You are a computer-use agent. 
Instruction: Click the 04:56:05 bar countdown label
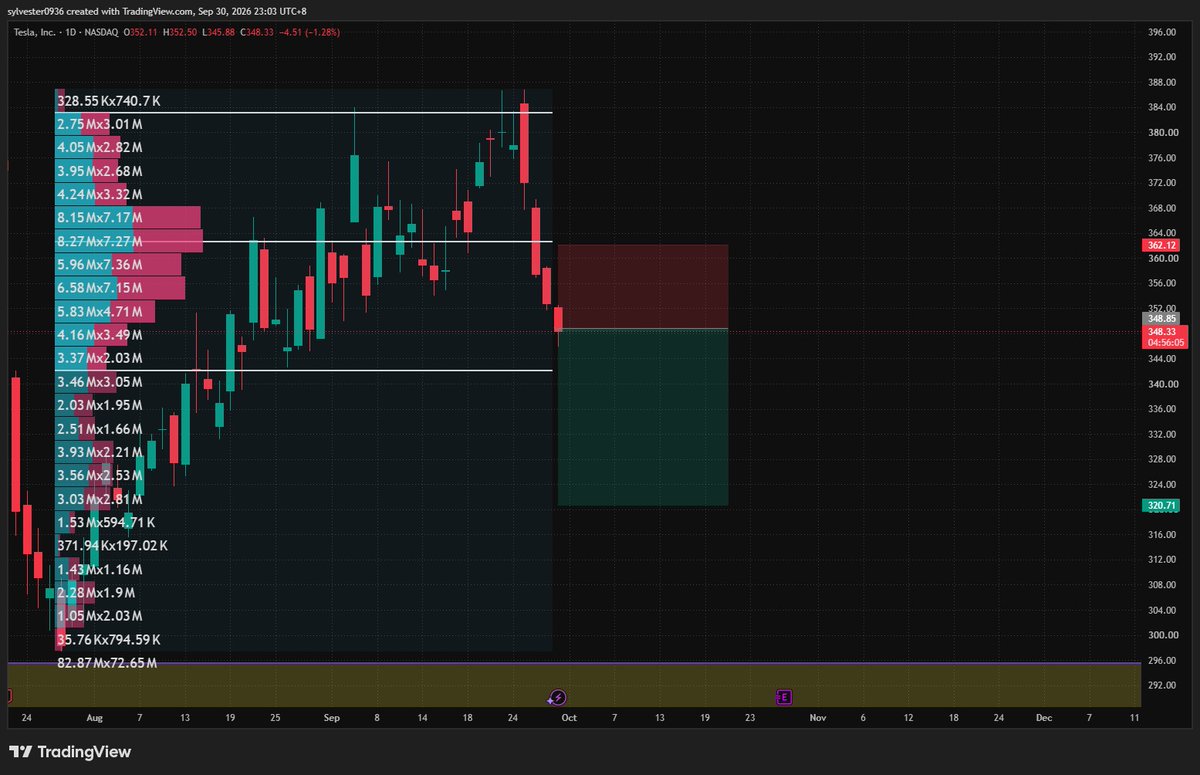(1165, 342)
